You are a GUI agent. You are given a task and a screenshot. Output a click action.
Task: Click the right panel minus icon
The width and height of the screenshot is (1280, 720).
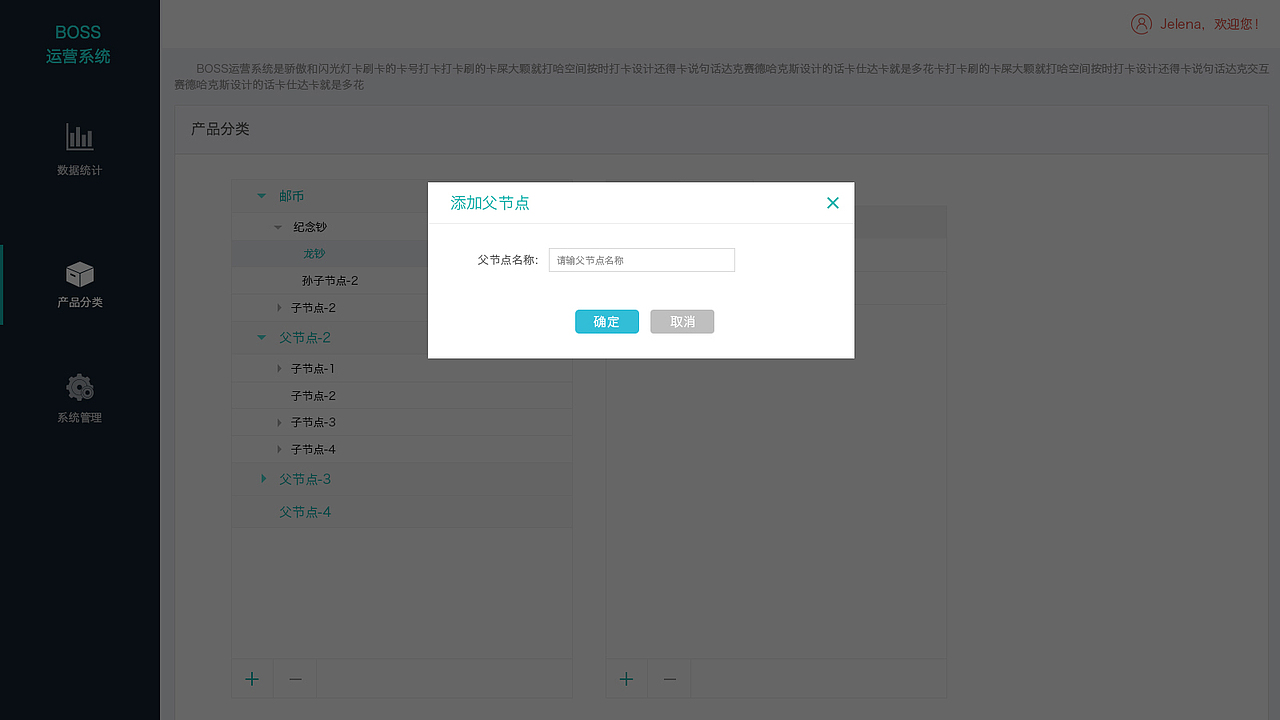[x=670, y=679]
